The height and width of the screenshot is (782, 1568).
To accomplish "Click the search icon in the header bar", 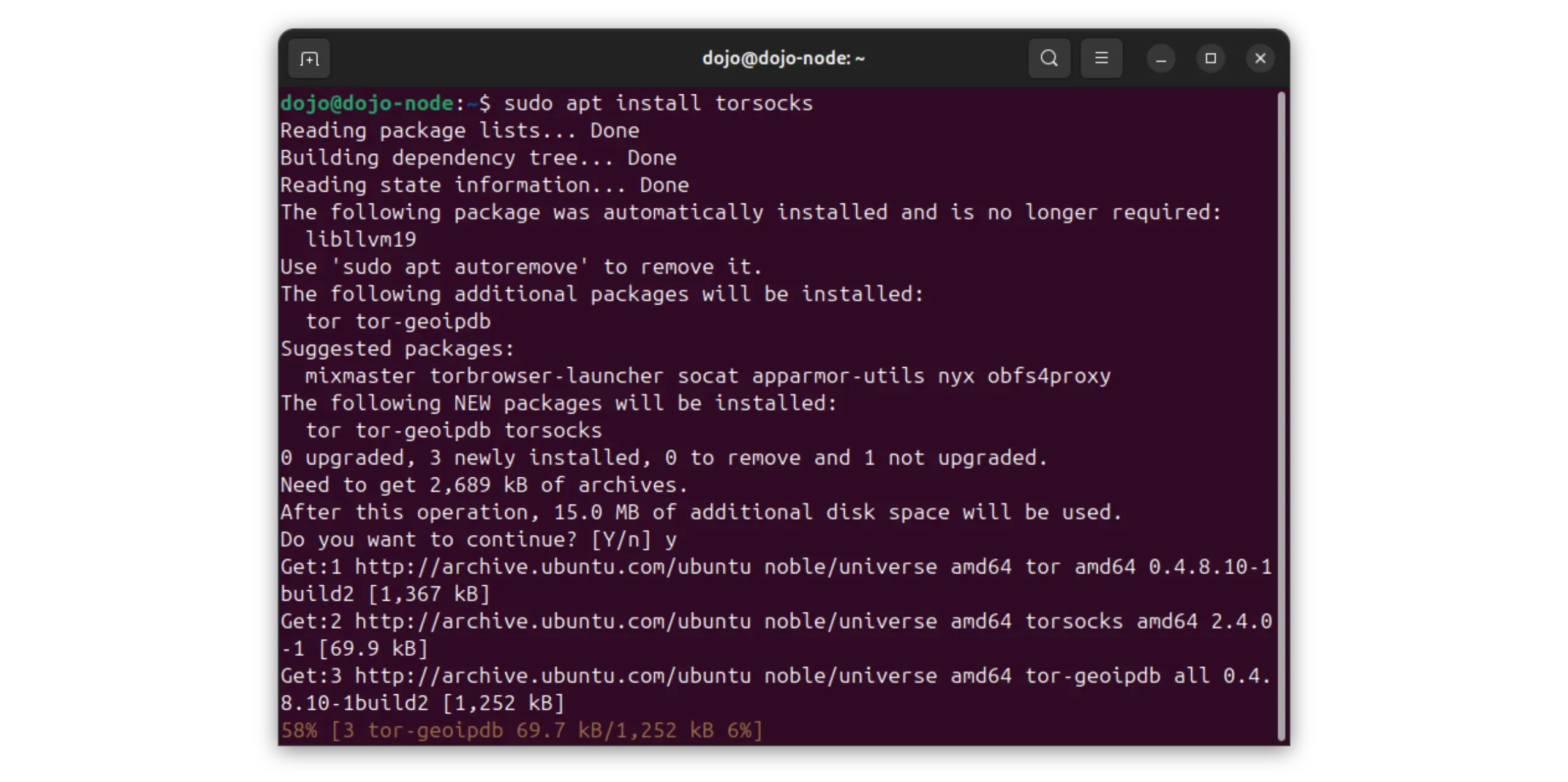I will coord(1049,59).
